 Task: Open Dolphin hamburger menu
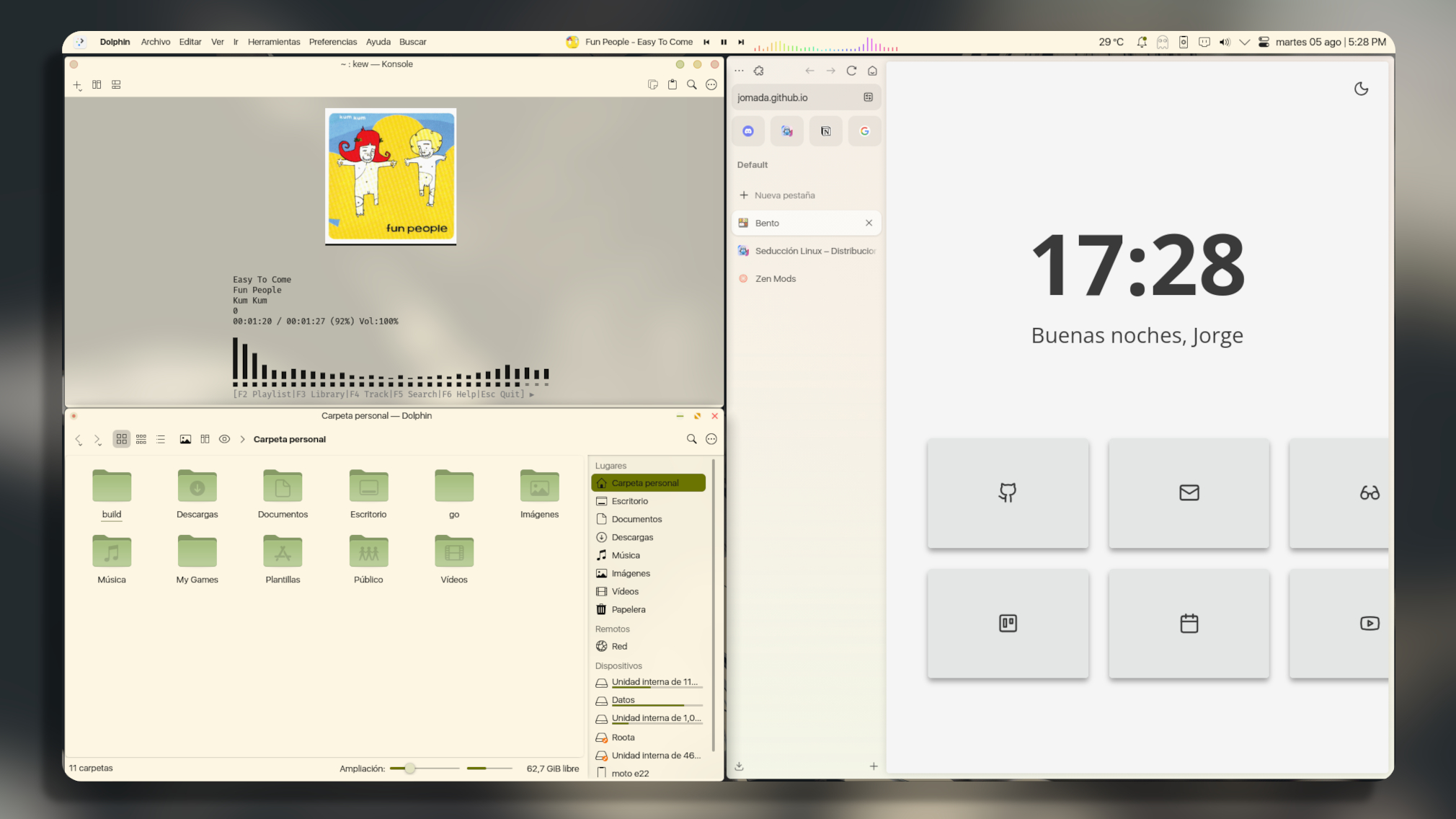click(711, 439)
